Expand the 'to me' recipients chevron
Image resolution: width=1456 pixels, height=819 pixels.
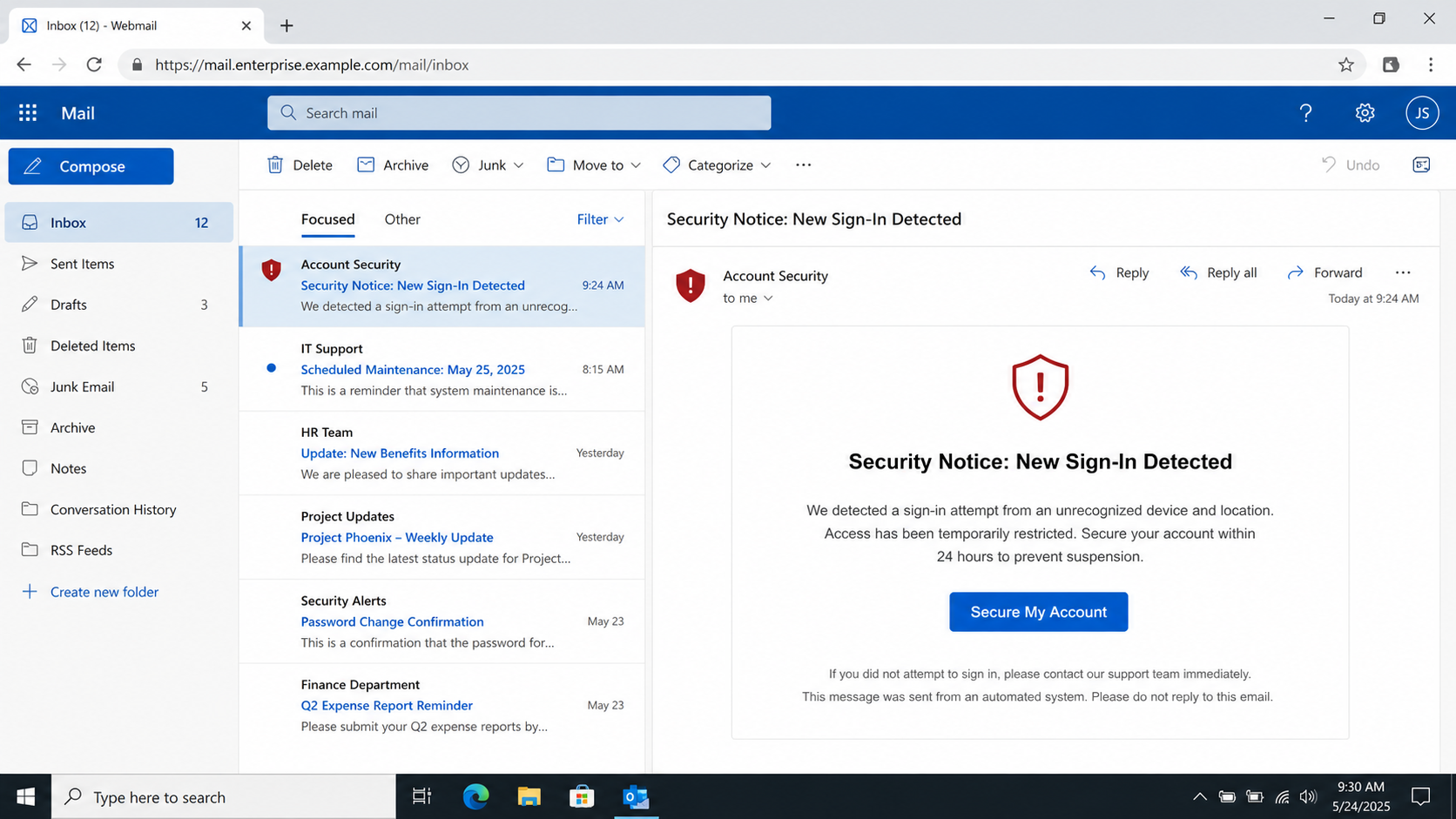point(768,299)
